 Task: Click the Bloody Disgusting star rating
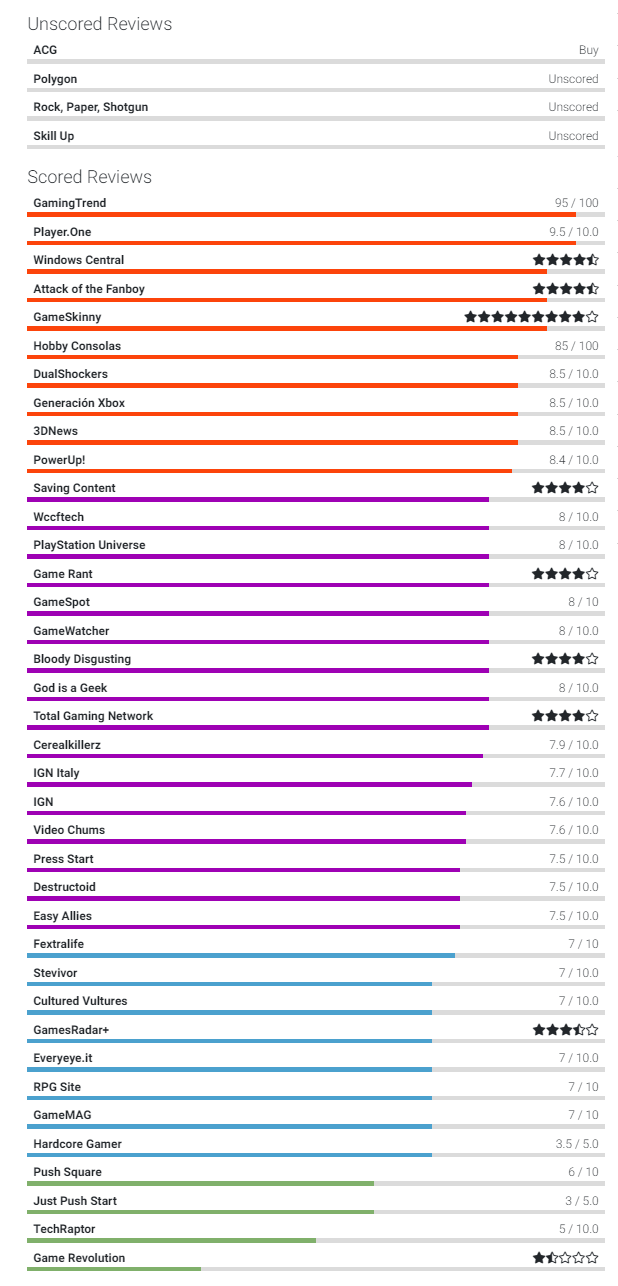pyautogui.click(x=565, y=659)
